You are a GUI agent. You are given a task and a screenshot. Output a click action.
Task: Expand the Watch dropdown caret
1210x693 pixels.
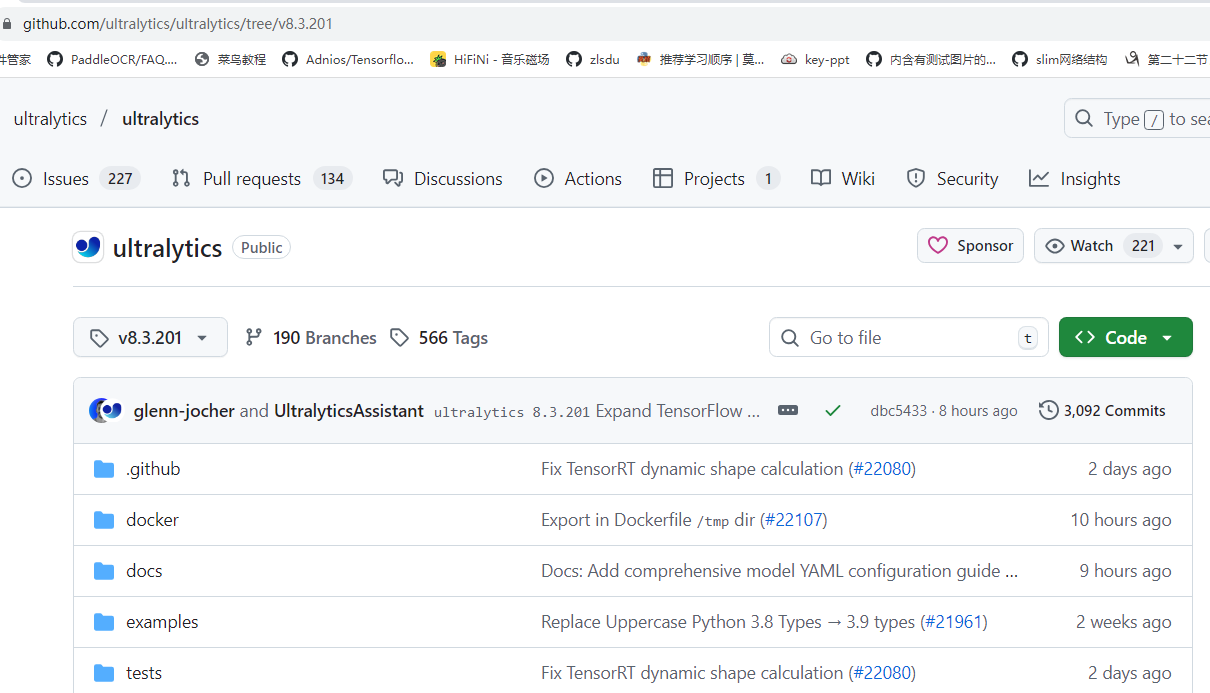[1178, 246]
